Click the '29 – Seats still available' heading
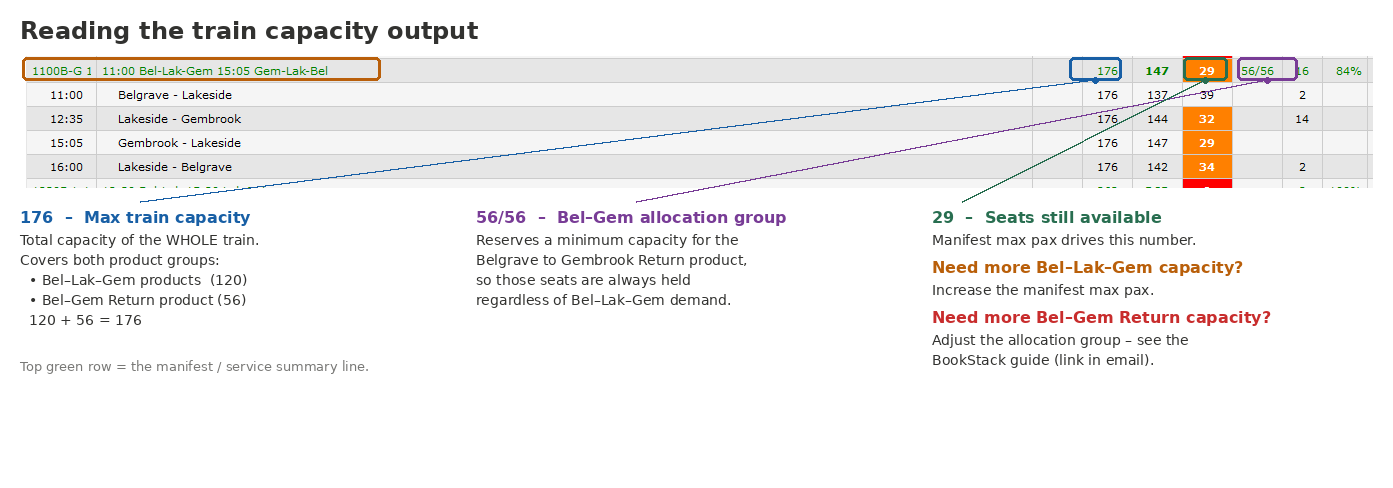 [1047, 218]
